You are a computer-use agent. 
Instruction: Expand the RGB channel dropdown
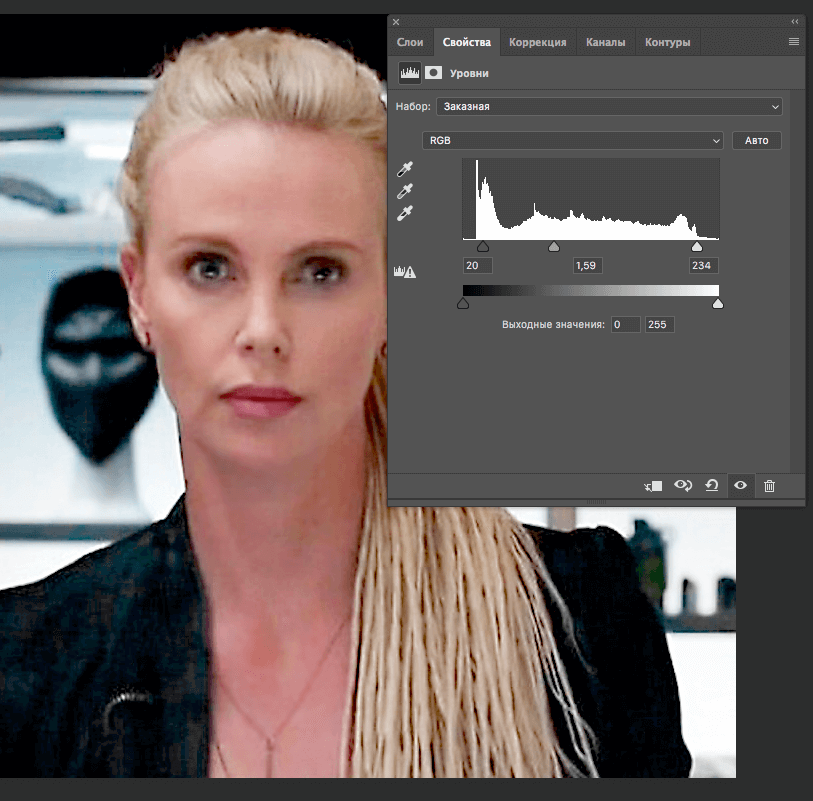coord(572,141)
